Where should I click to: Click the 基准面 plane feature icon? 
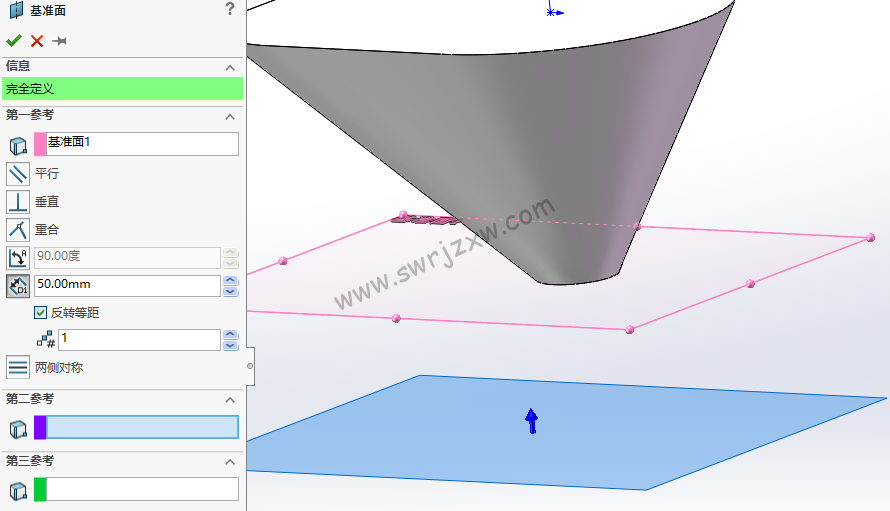coord(16,10)
